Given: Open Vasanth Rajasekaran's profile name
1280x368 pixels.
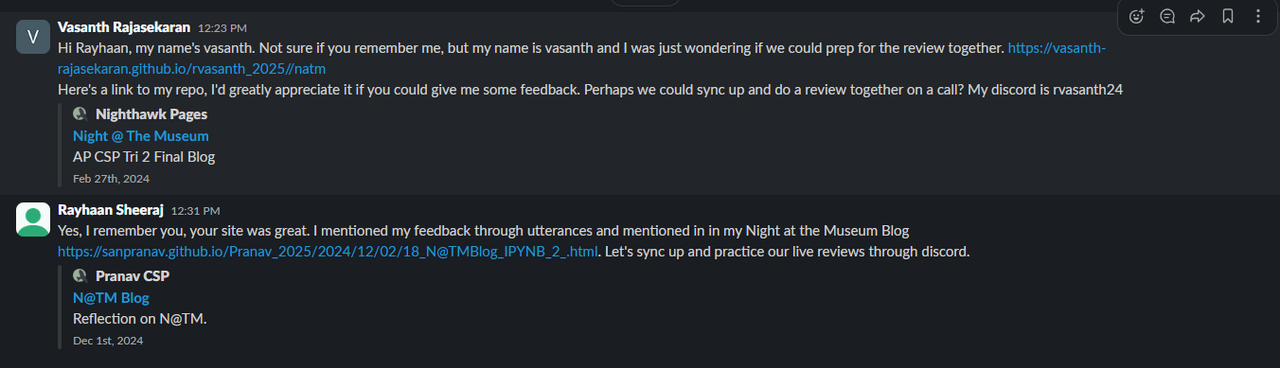Looking at the screenshot, I should coord(124,27).
